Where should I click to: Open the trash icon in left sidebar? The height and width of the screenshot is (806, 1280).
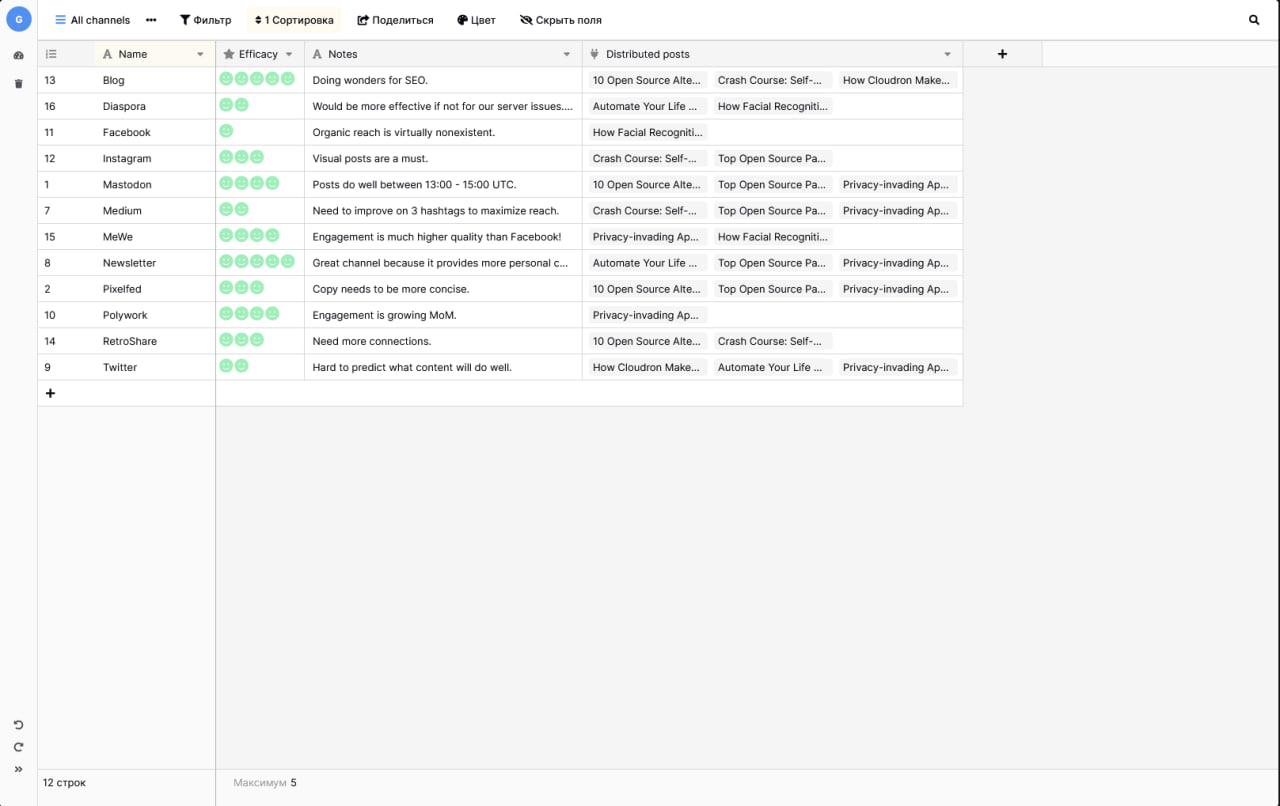[18, 84]
